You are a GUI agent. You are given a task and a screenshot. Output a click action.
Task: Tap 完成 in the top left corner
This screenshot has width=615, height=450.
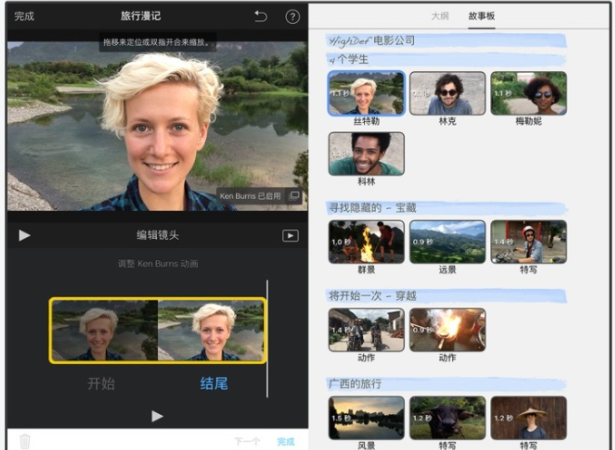24,17
